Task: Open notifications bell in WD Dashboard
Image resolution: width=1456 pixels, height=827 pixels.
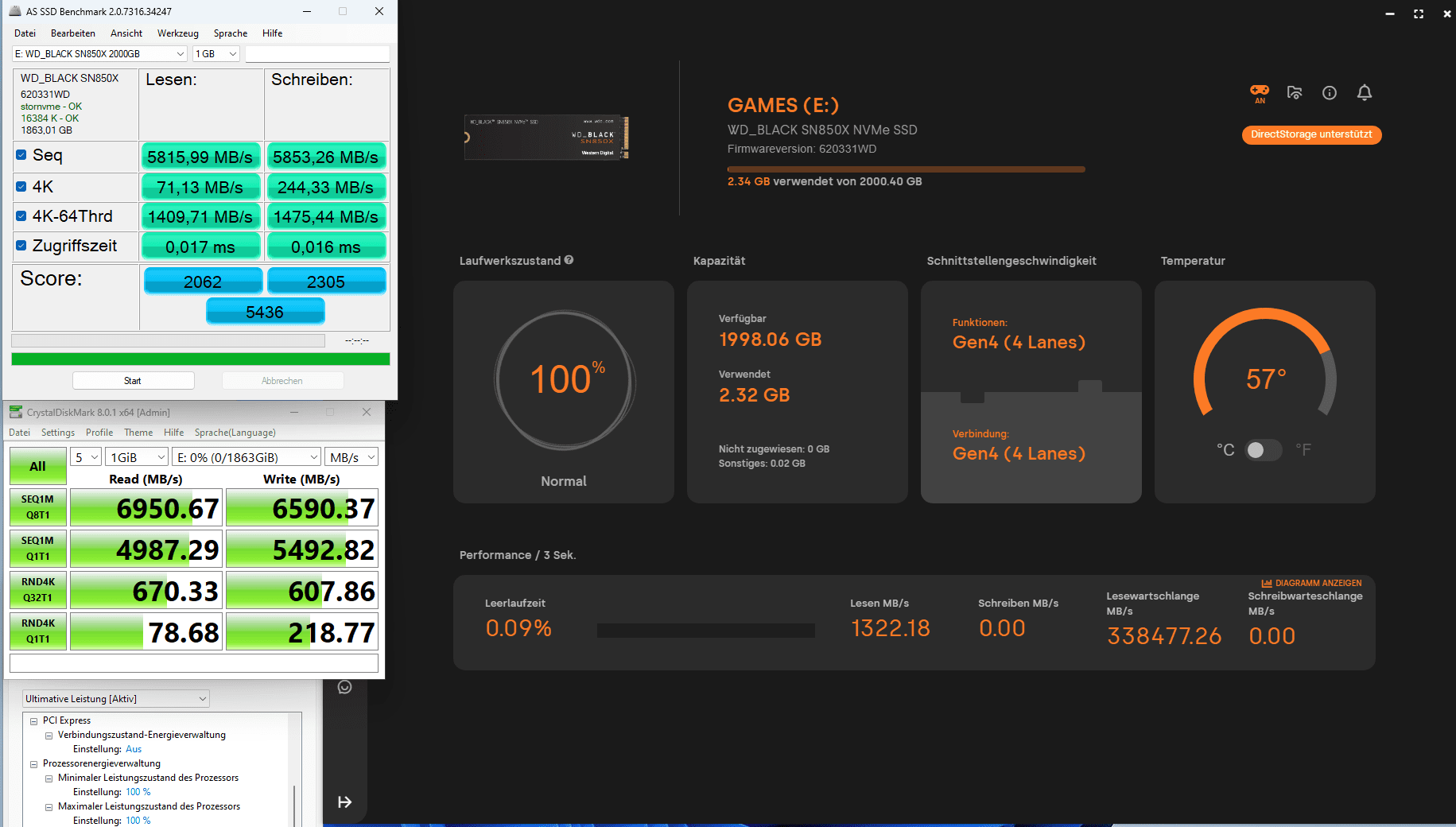Action: coord(1365,92)
